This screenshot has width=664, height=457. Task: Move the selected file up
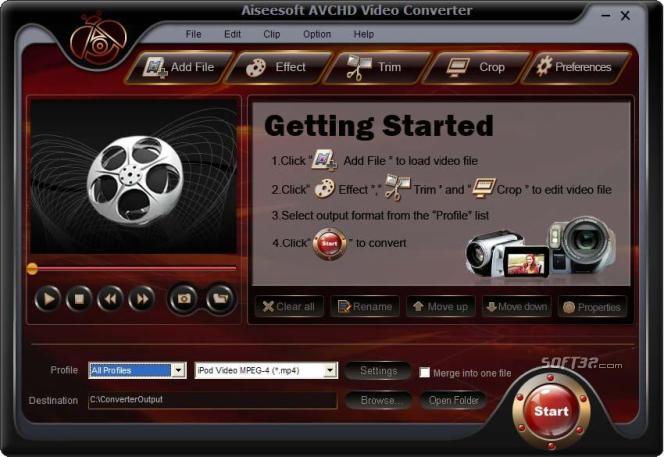pos(441,307)
